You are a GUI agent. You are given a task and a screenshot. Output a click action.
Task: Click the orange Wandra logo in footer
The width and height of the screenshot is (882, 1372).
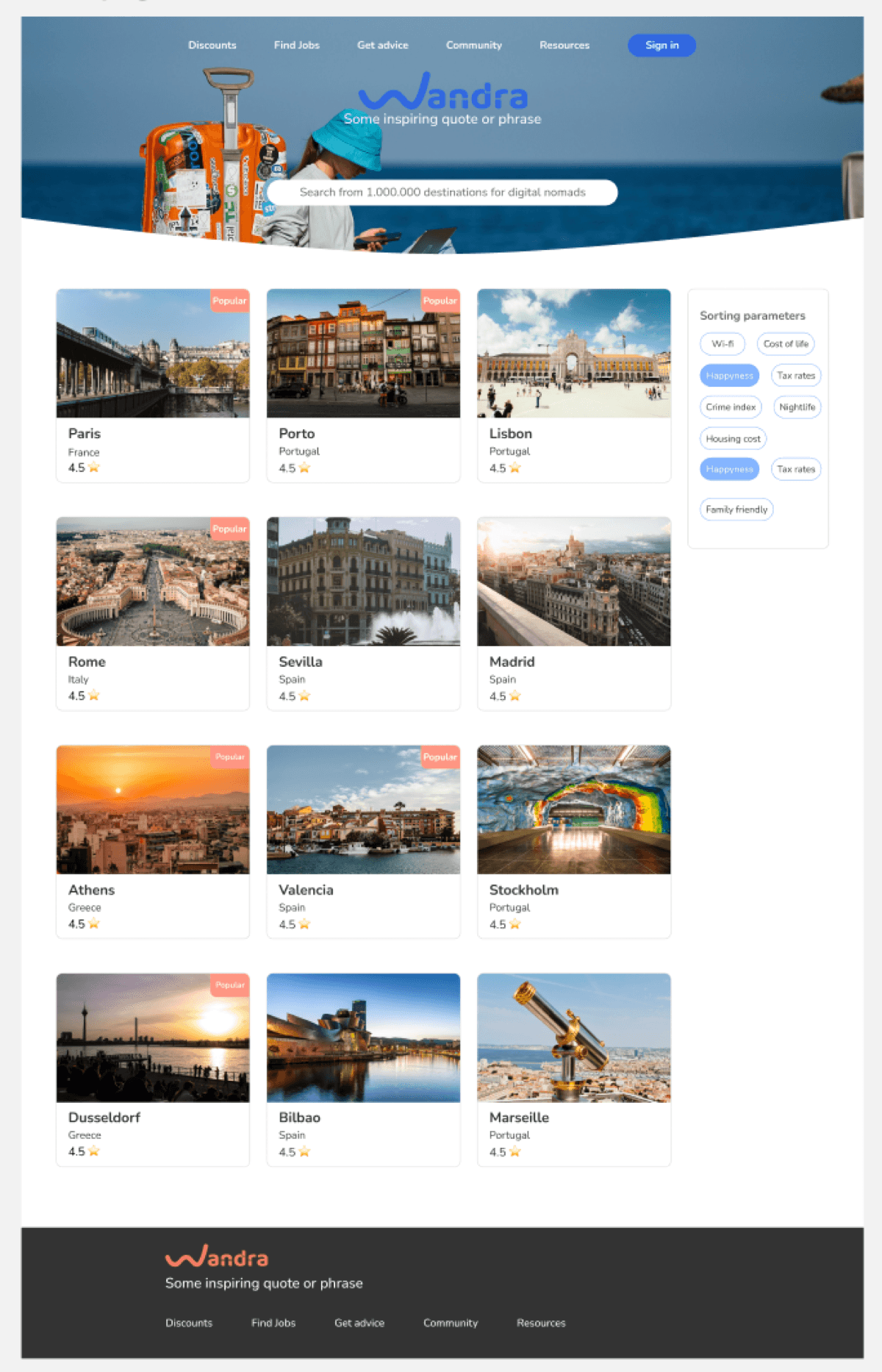click(217, 1257)
